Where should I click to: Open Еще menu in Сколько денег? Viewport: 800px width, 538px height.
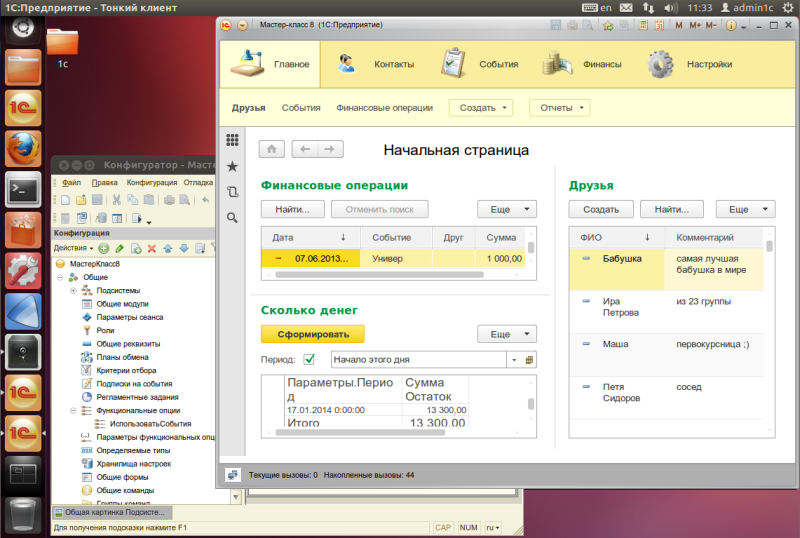tap(507, 334)
